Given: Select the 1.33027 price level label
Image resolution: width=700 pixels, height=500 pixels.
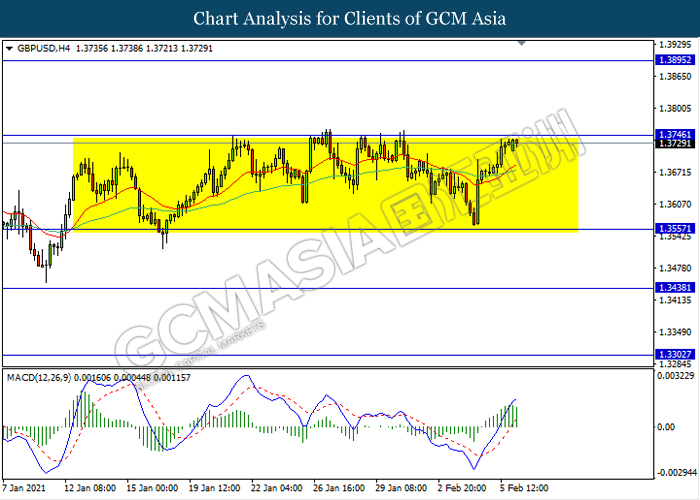Looking at the screenshot, I should click(x=675, y=355).
